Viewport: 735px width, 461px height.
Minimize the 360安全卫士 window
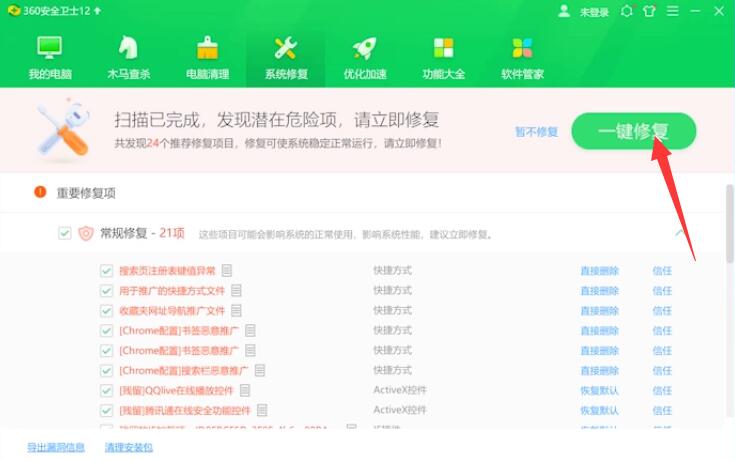pos(696,11)
